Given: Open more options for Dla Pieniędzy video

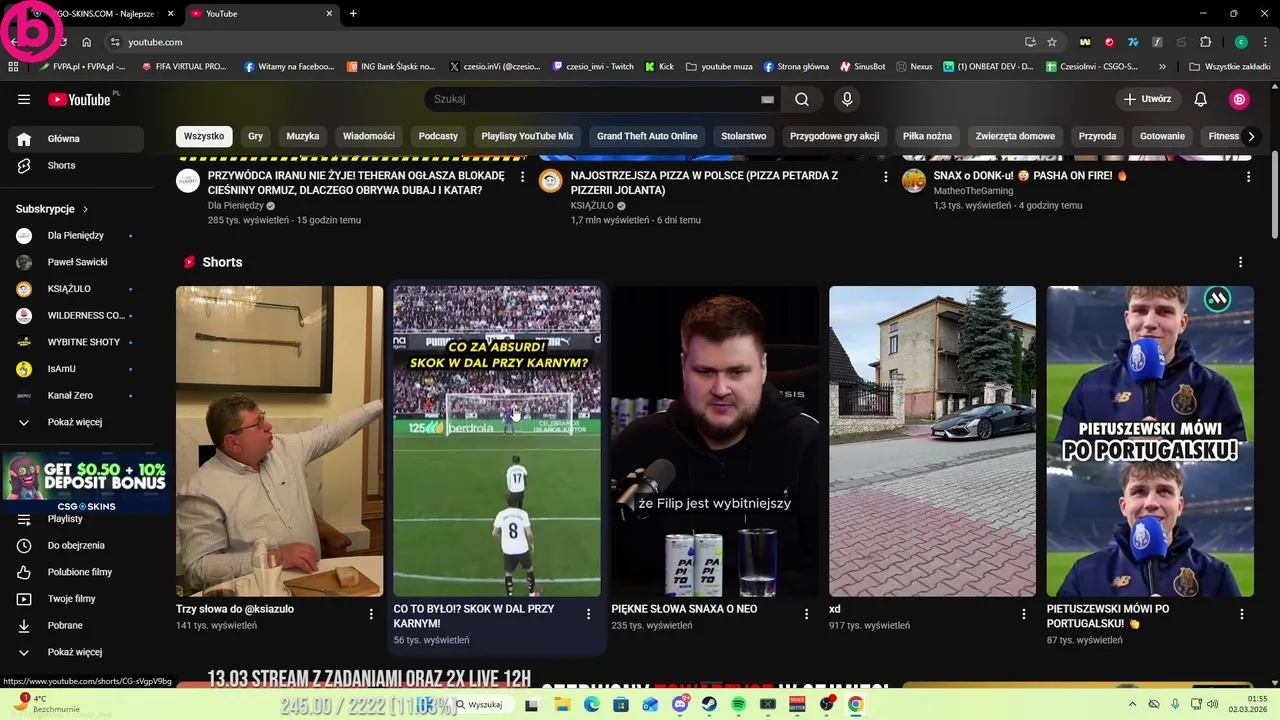Looking at the screenshot, I should (x=522, y=176).
